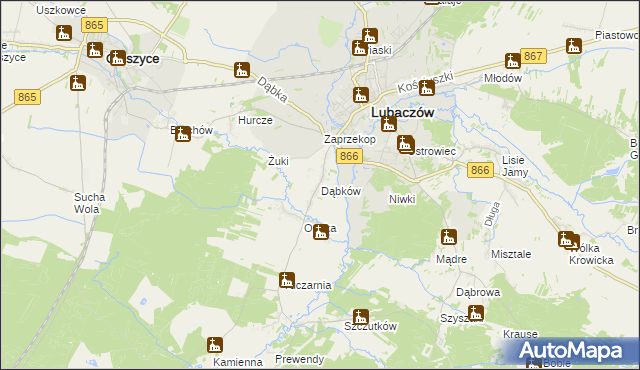Click the Lubaczów city label

coord(402,113)
